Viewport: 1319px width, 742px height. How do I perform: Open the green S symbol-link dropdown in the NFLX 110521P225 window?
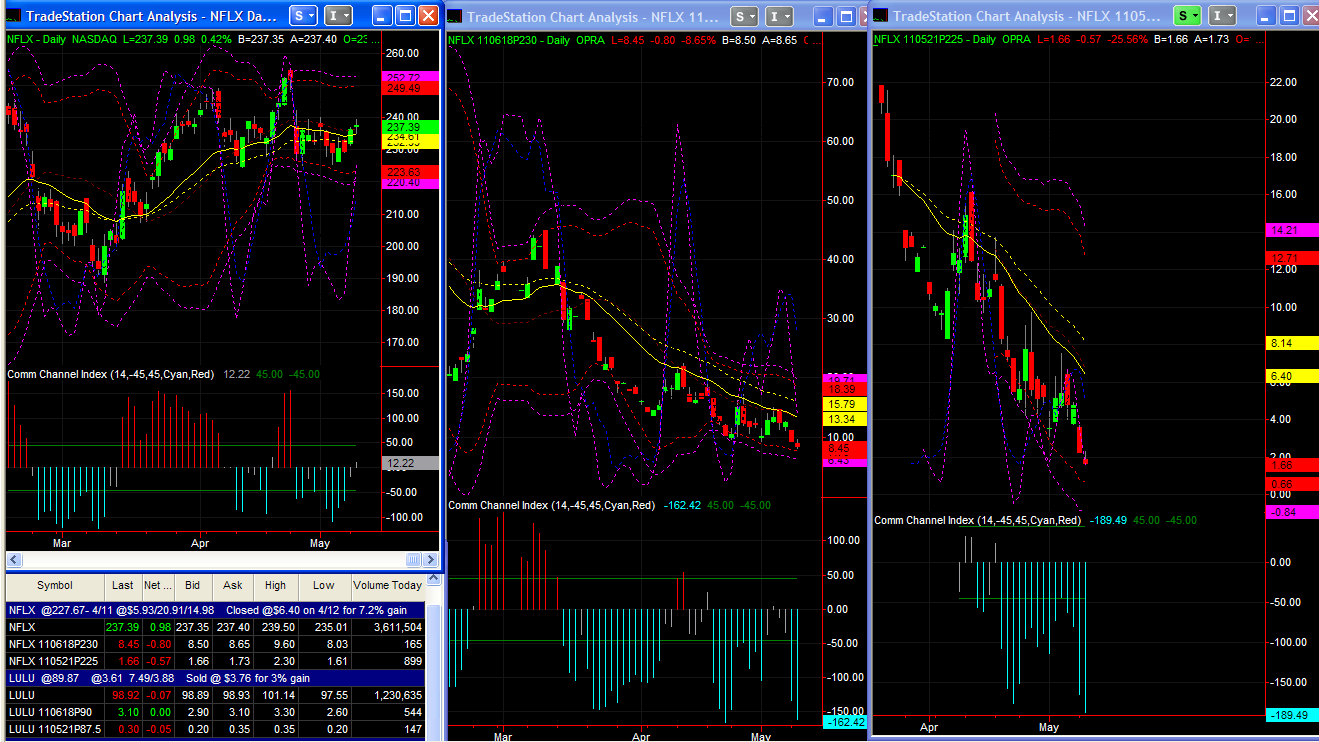click(1187, 16)
